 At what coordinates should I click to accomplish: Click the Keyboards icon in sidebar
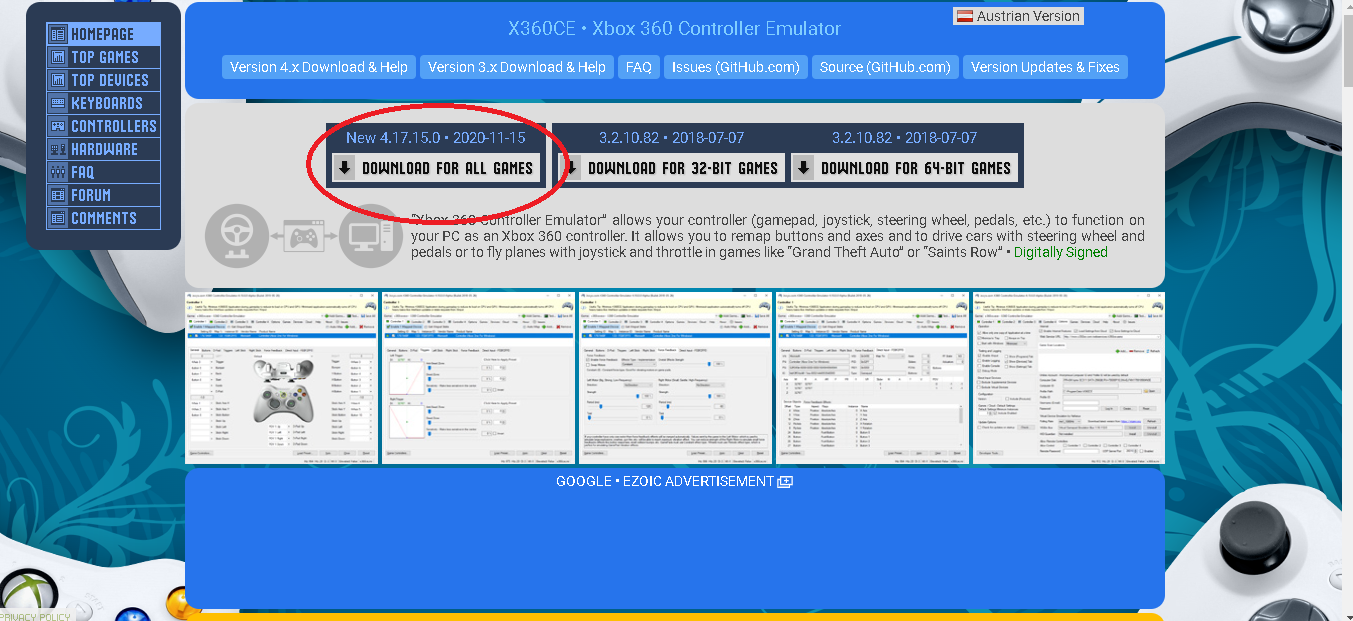(58, 103)
